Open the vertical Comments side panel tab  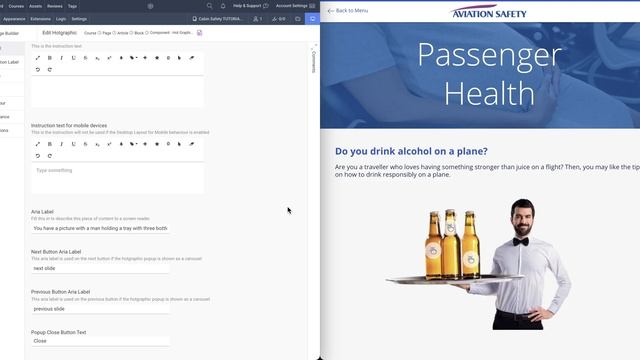(313, 61)
